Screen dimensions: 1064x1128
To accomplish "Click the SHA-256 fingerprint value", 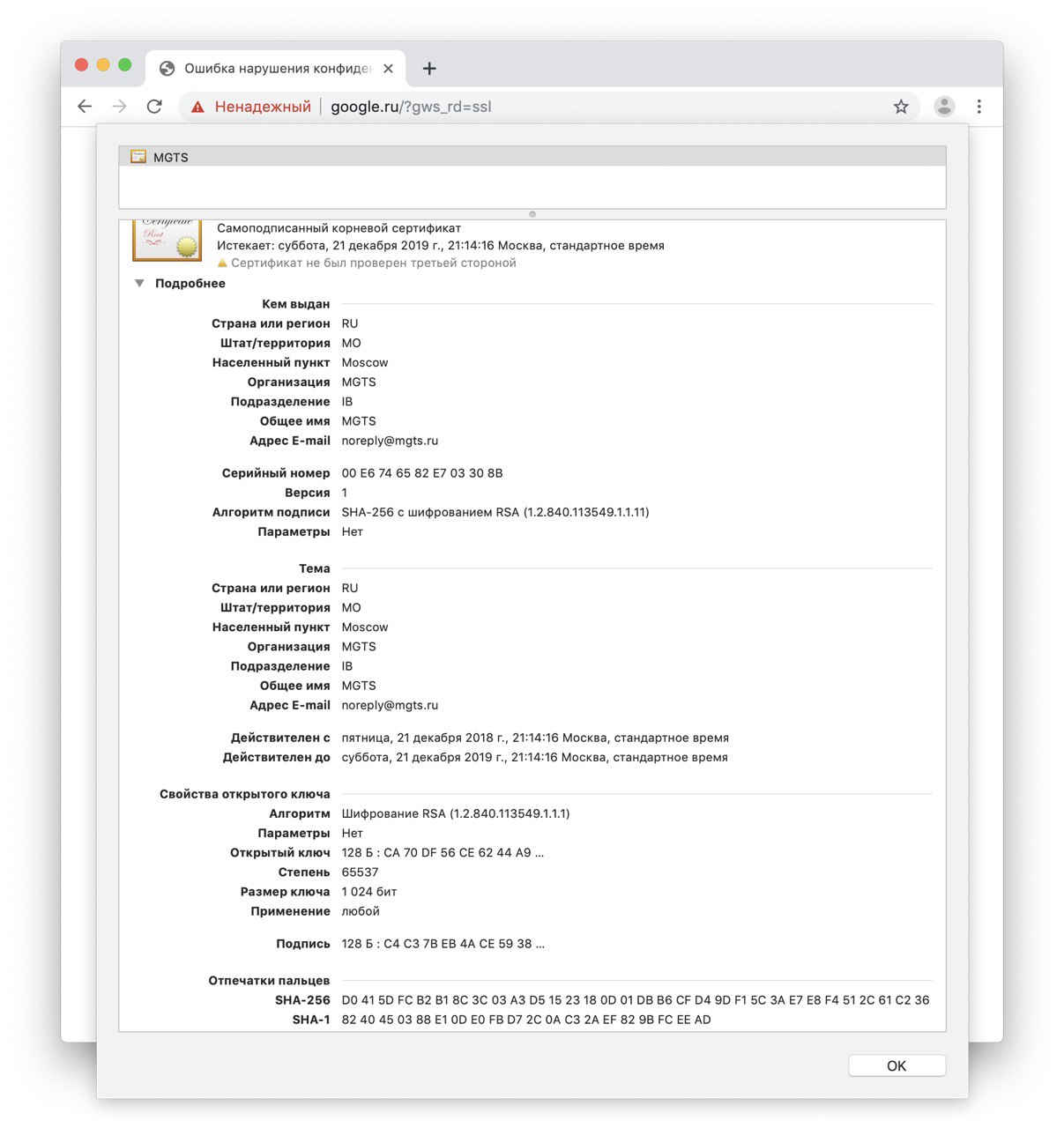I will tap(636, 1000).
